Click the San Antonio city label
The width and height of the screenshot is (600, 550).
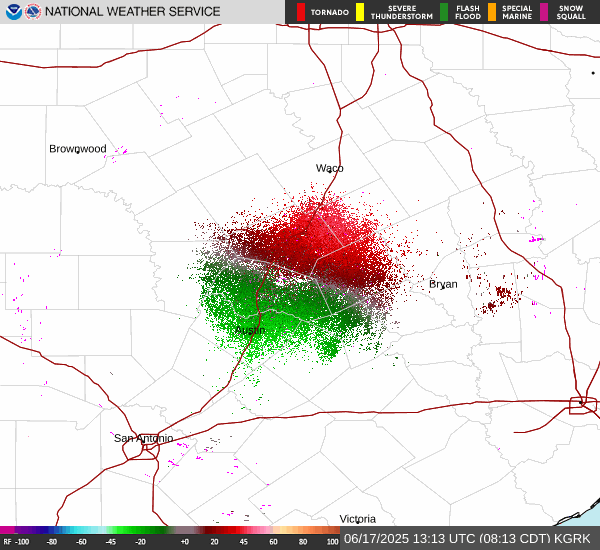coord(143,438)
